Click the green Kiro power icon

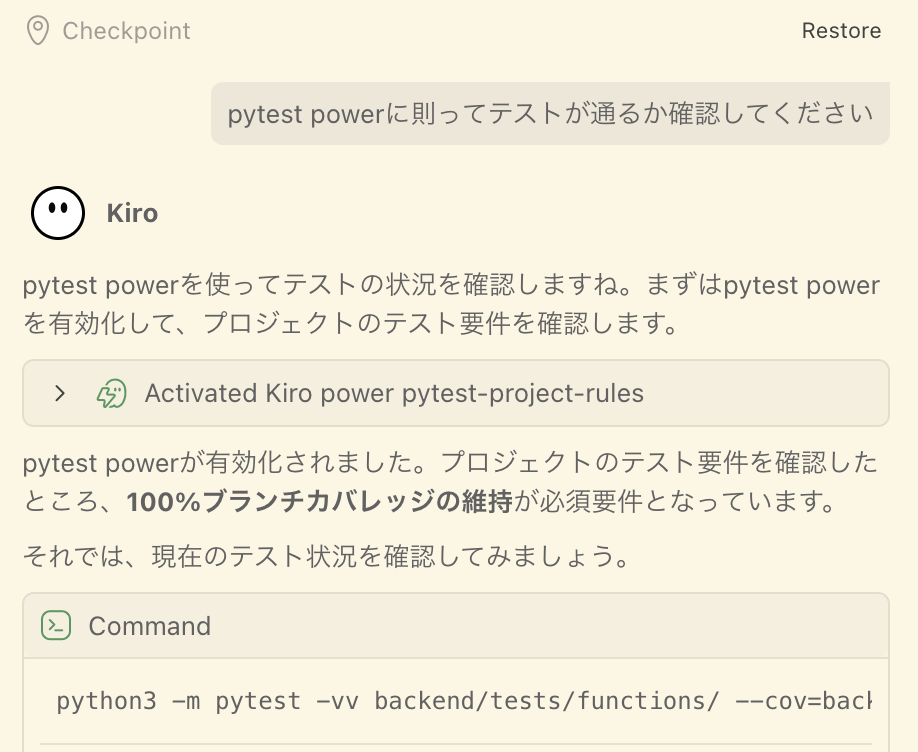pyautogui.click(x=111, y=393)
